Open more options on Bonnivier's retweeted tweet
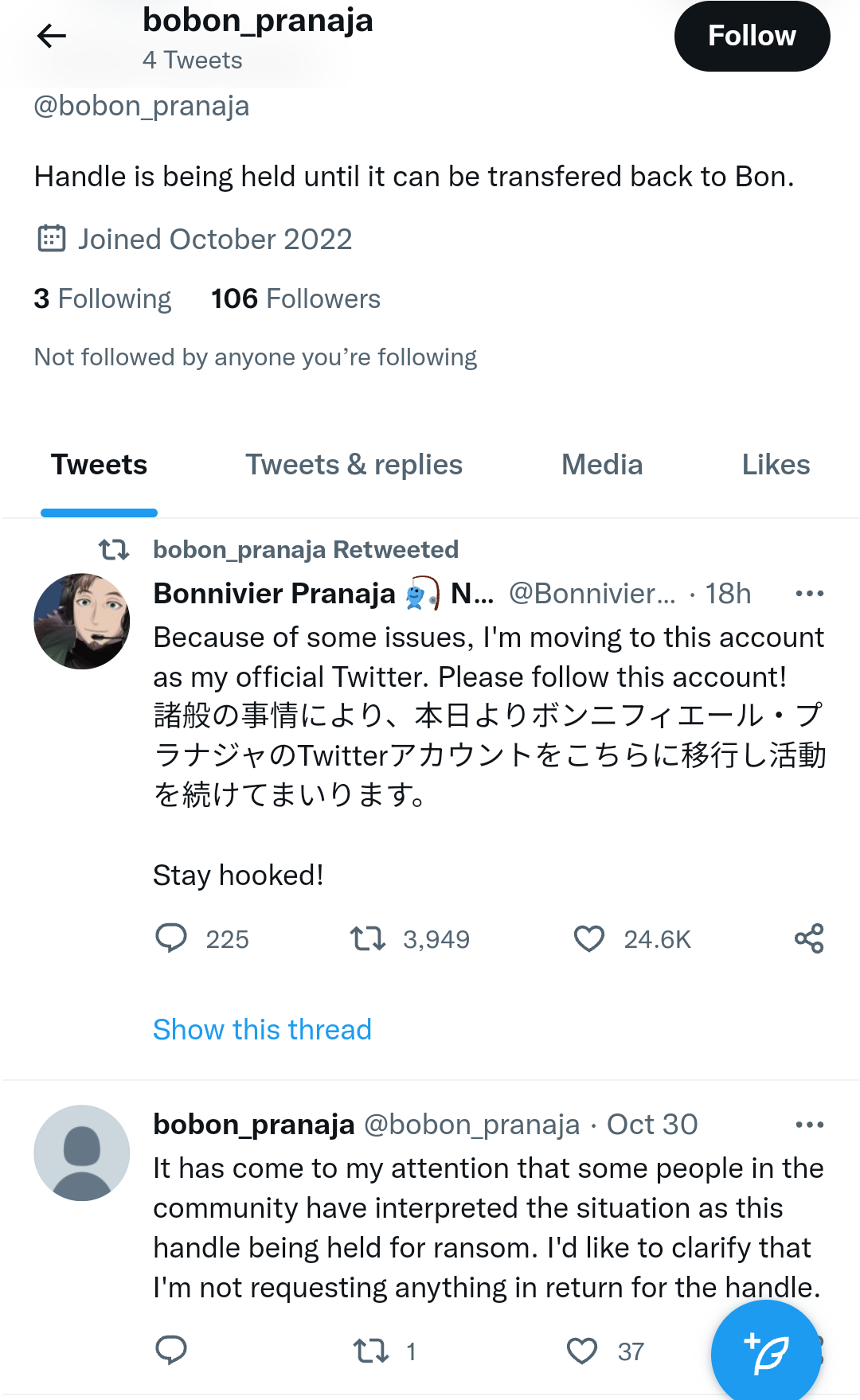The image size is (860, 1400). (809, 594)
